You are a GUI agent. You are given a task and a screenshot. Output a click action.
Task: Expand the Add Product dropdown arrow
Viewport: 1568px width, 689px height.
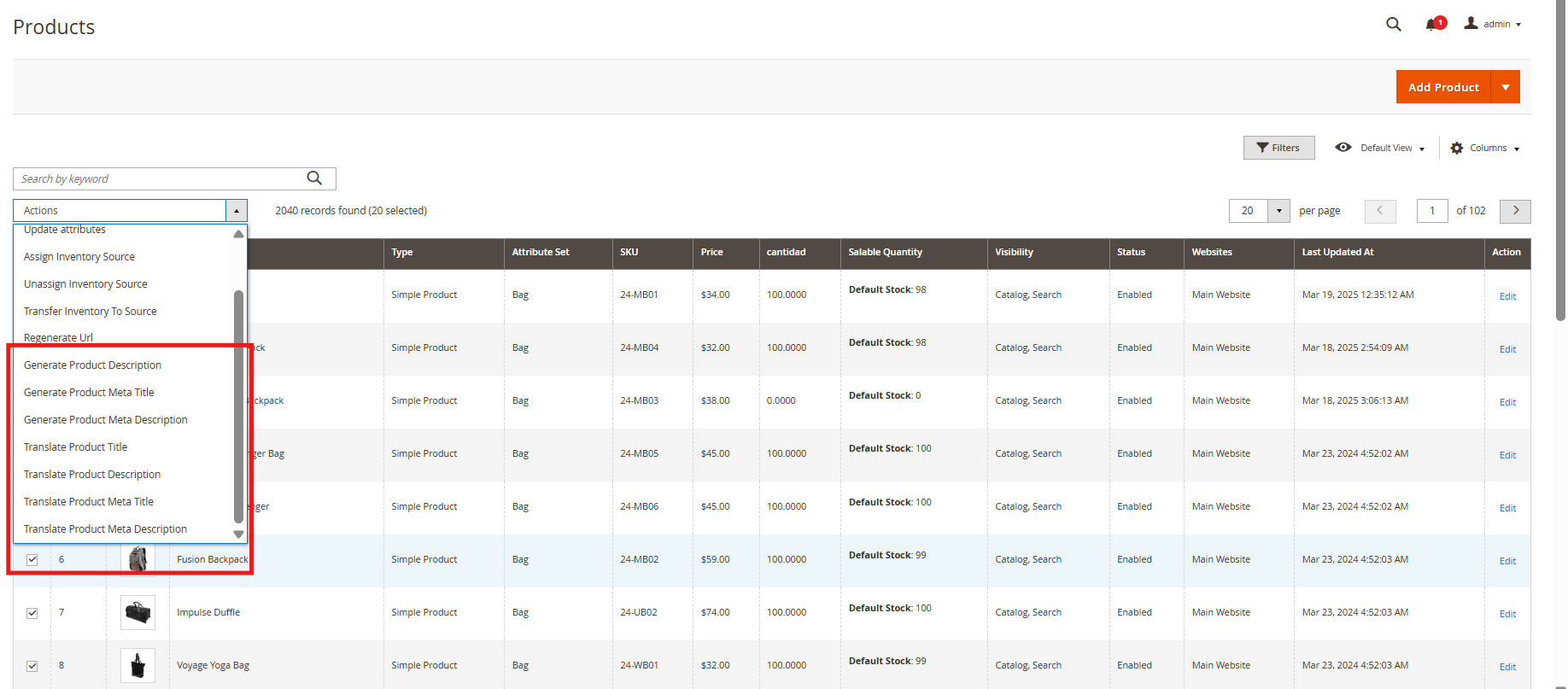1506,87
